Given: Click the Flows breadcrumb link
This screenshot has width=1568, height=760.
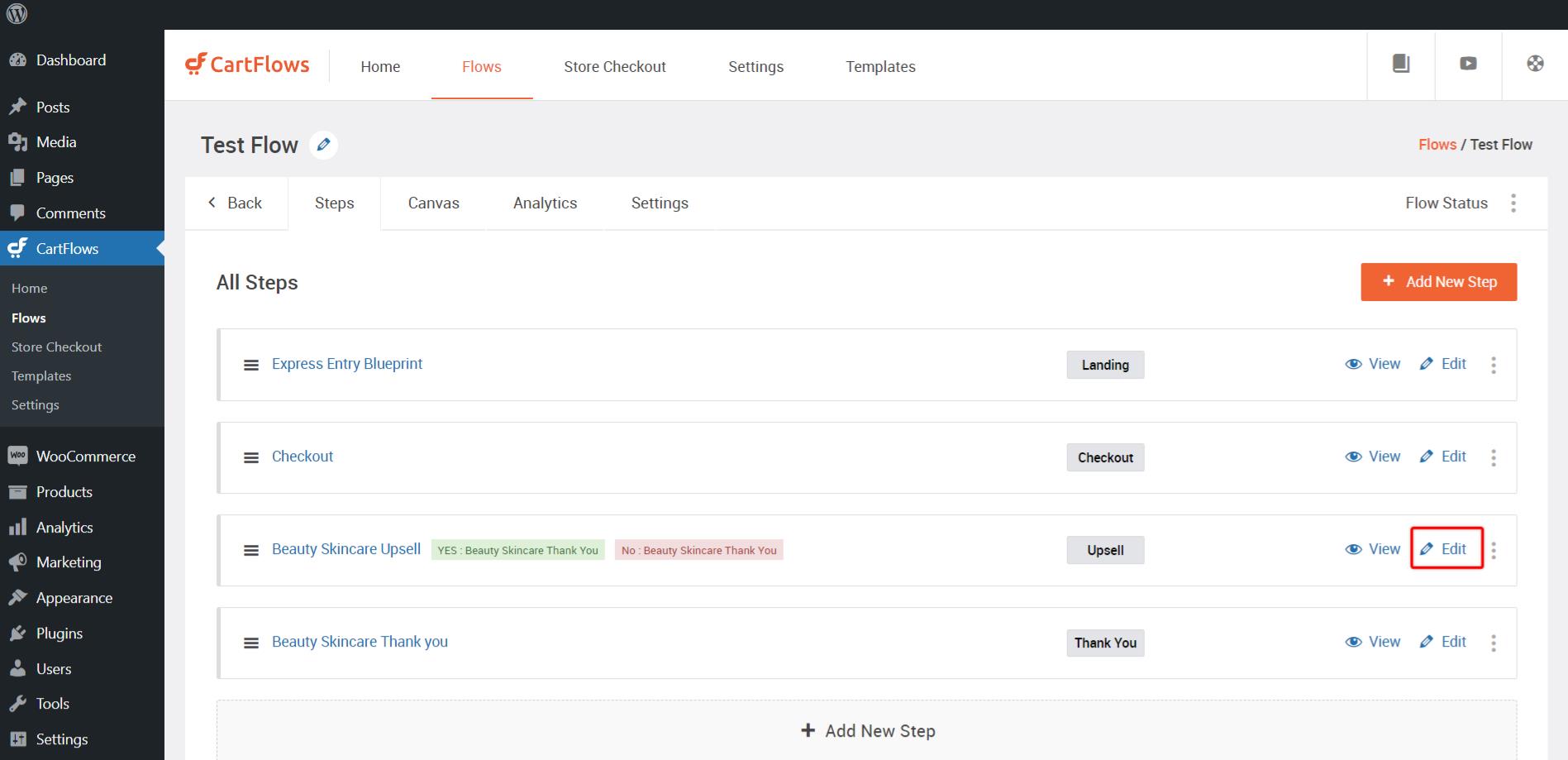Looking at the screenshot, I should coord(1437,145).
